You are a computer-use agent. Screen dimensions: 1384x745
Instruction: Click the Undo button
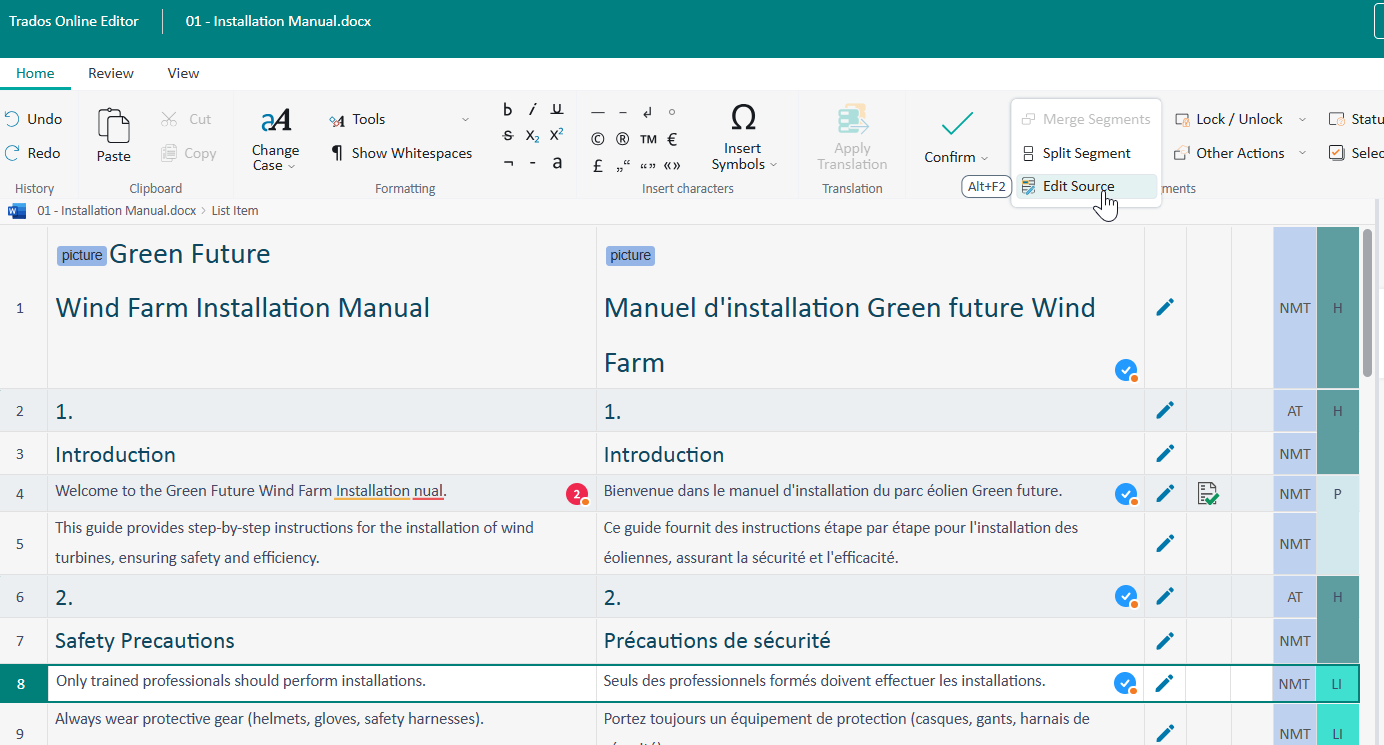pyautogui.click(x=36, y=118)
